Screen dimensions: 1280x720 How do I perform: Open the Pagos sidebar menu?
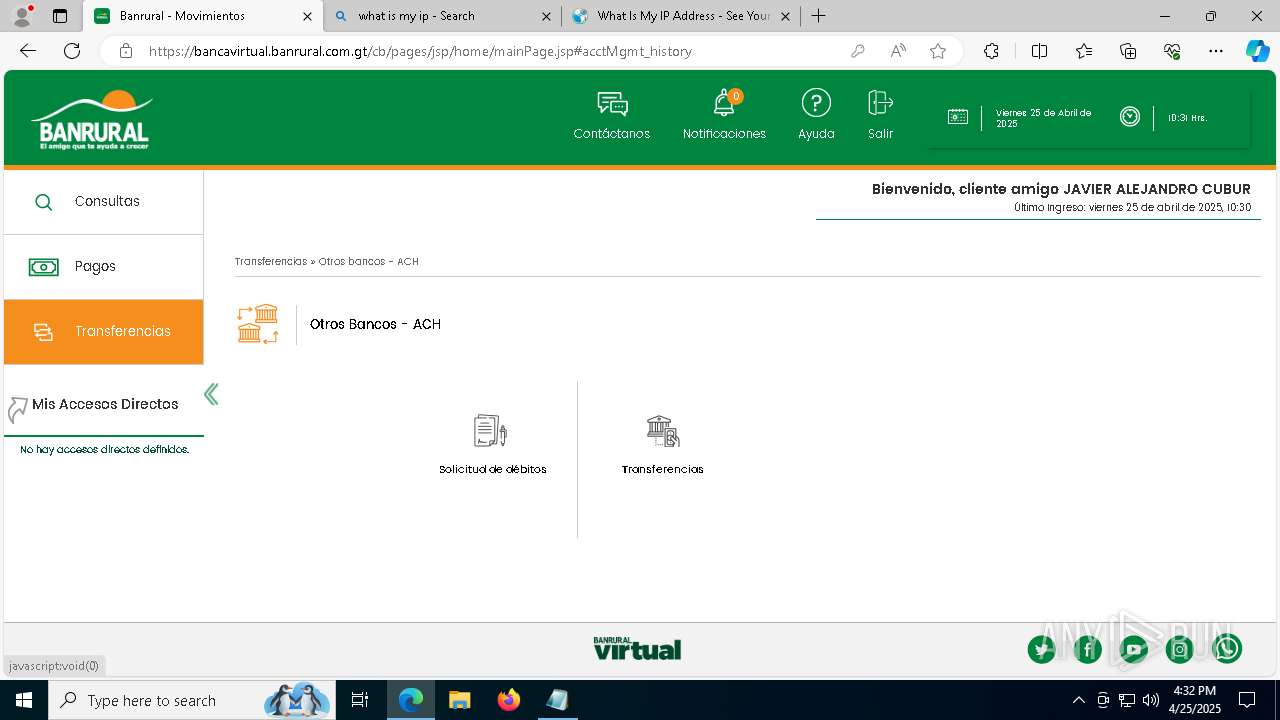[103, 267]
